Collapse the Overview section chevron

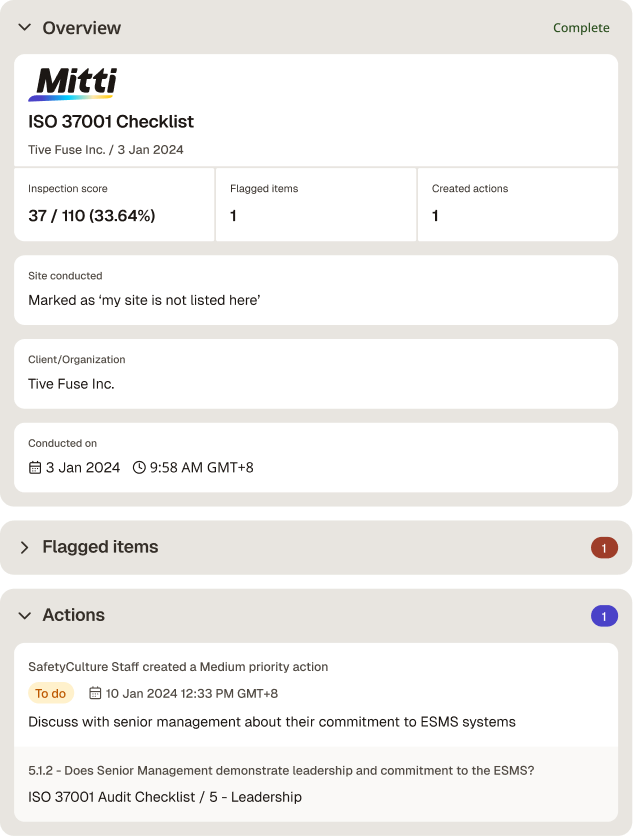point(25,27)
